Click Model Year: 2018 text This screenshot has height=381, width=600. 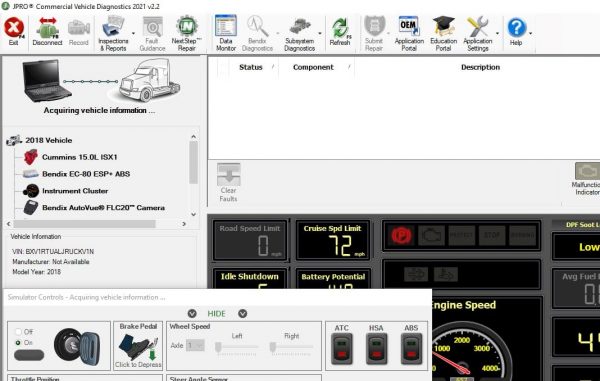tap(36, 272)
